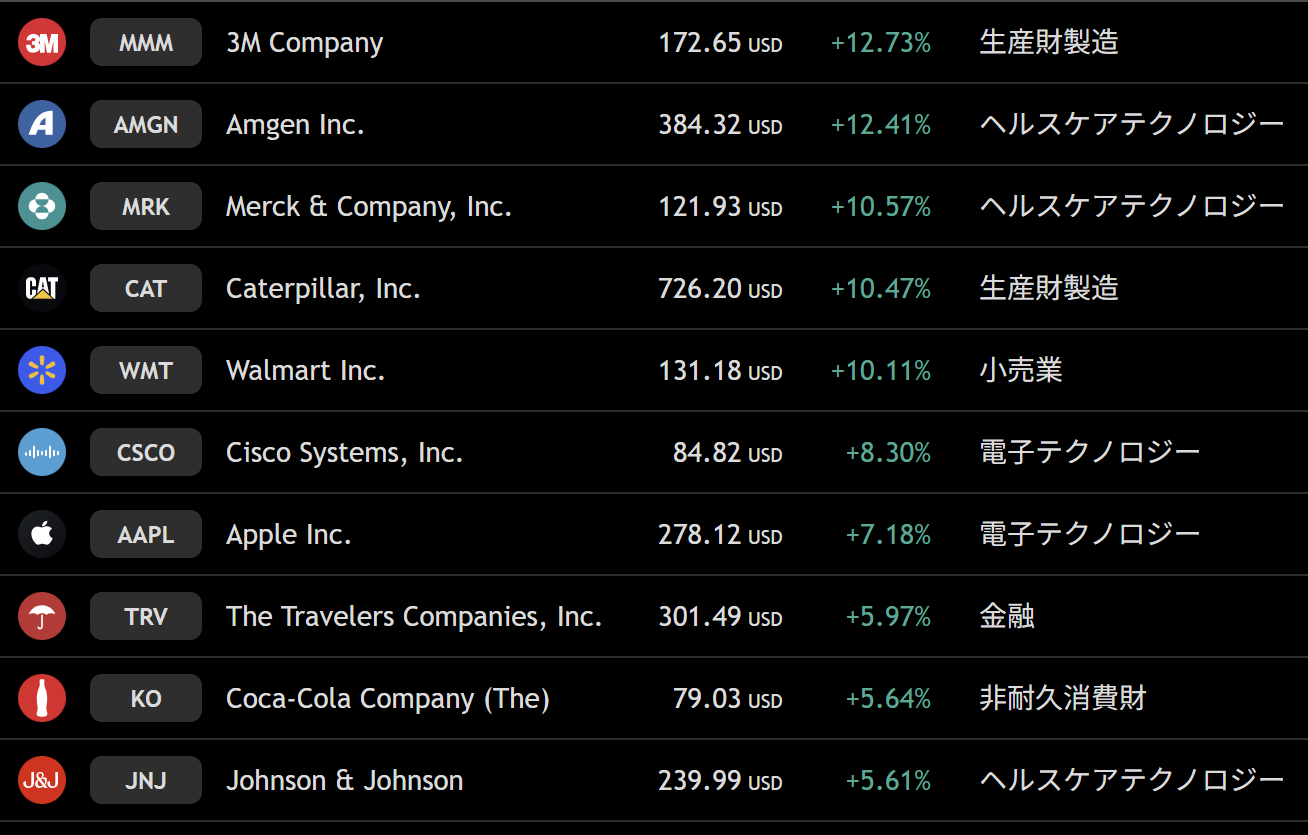Select the AAPL ticker badge
The width and height of the screenshot is (1308, 835).
[x=146, y=535]
